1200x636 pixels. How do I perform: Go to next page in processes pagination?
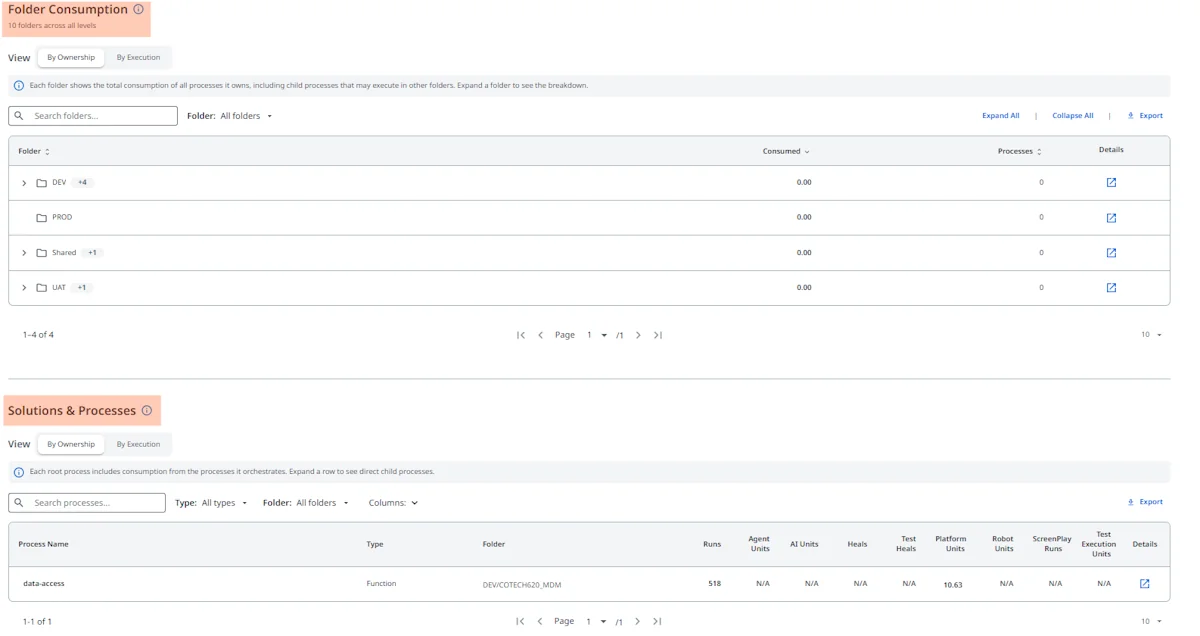638,621
